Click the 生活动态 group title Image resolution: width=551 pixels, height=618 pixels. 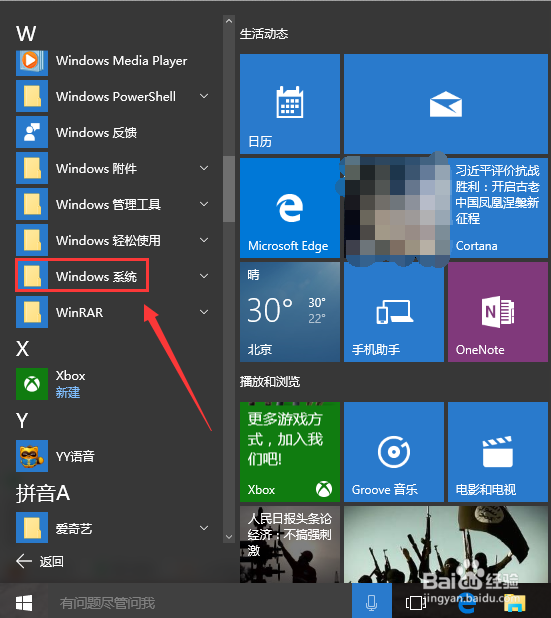tap(264, 34)
